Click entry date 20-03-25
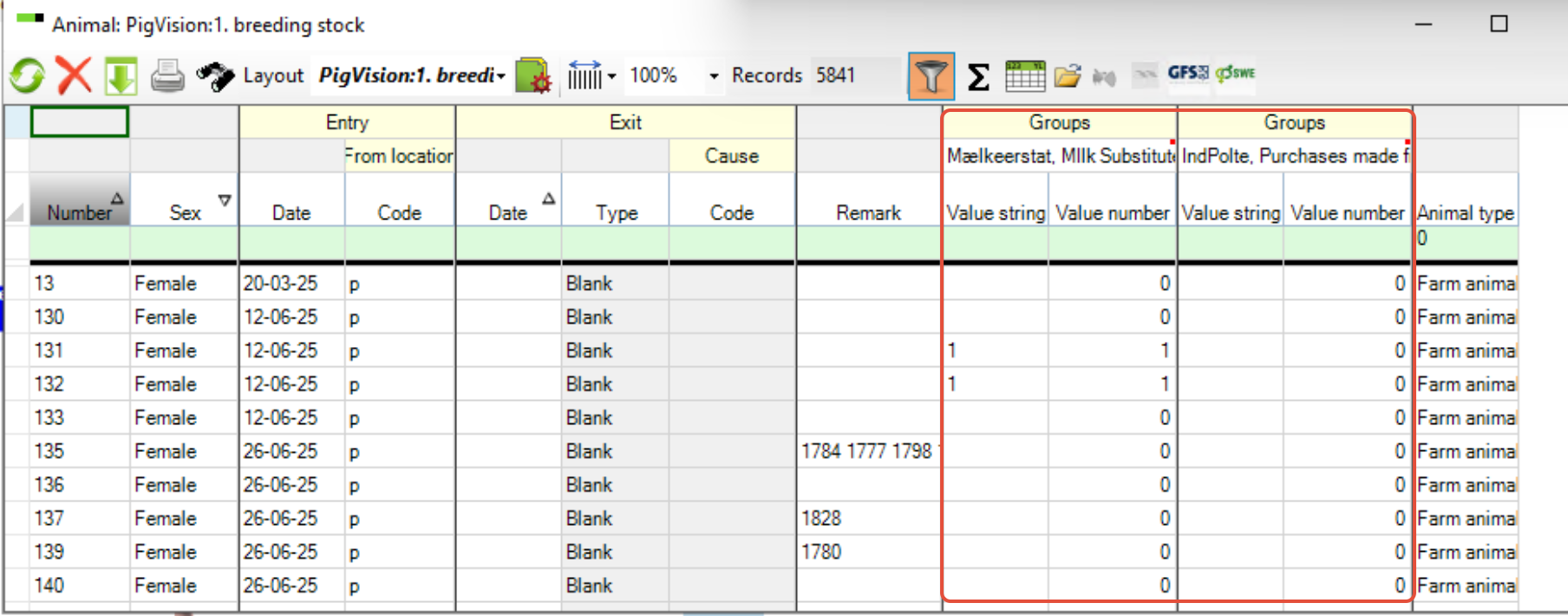 click(x=291, y=284)
